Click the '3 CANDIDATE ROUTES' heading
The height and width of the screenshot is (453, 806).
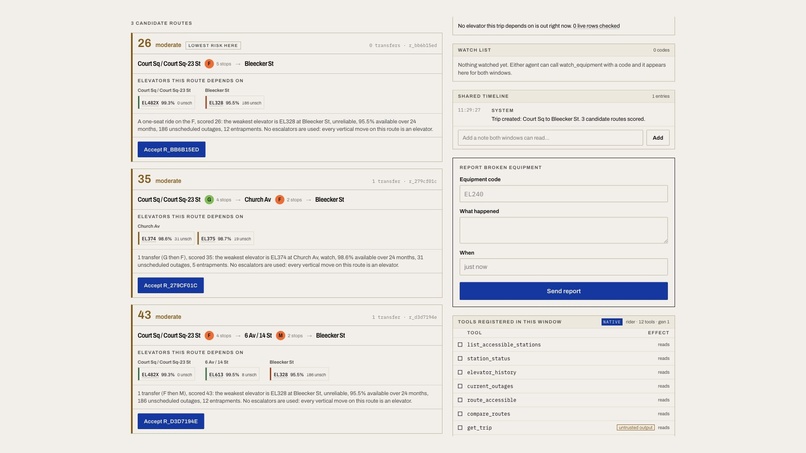pyautogui.click(x=161, y=23)
